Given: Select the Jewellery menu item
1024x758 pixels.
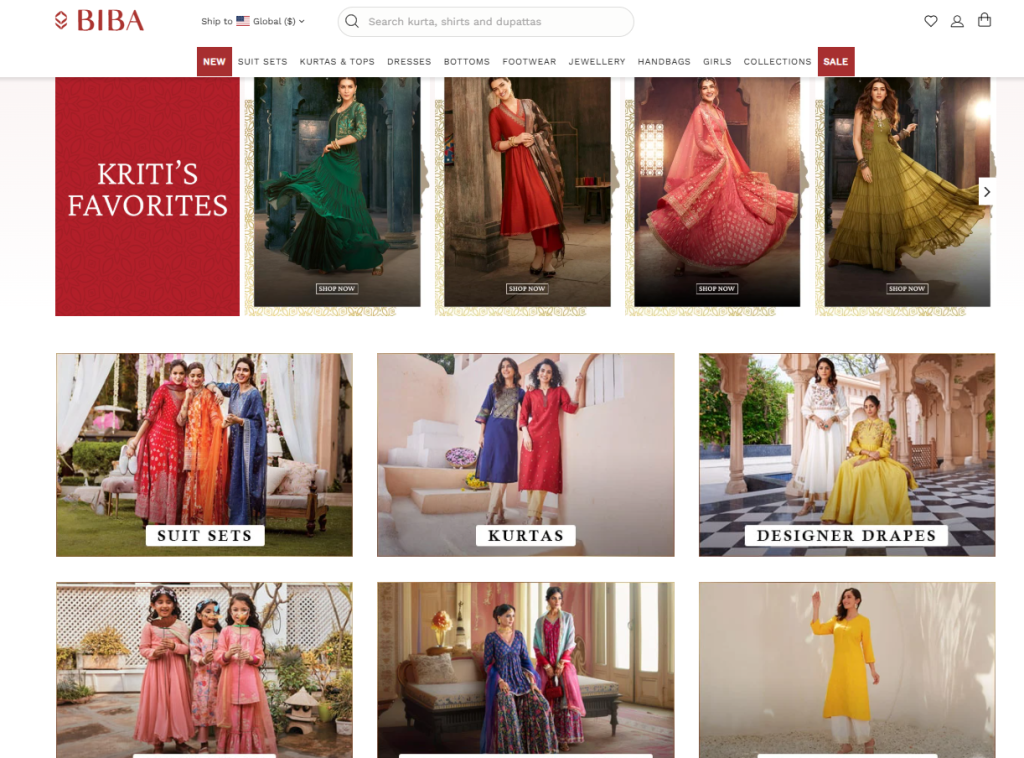Looking at the screenshot, I should (597, 62).
